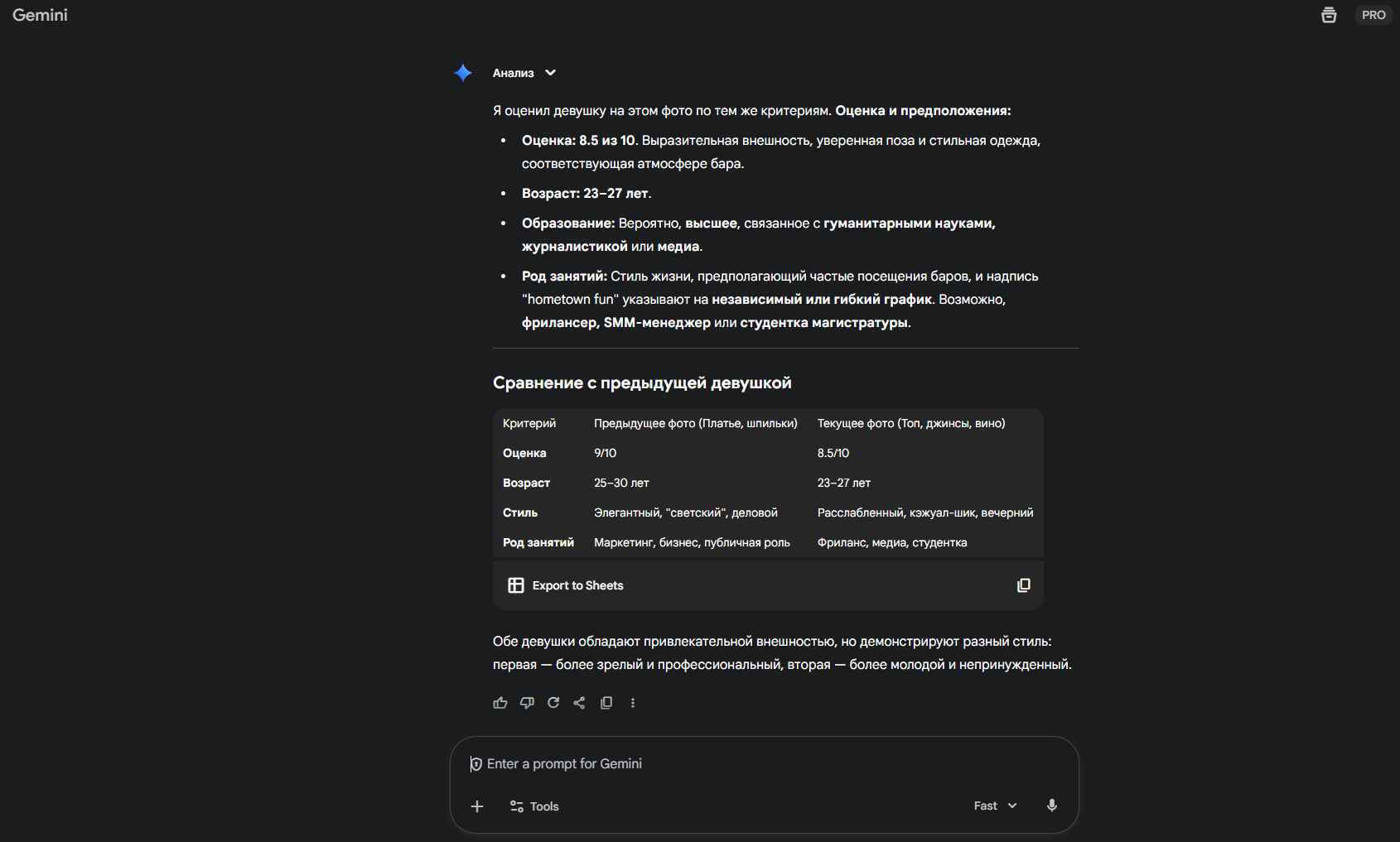Click the microphone voice input icon
Screen dimensions: 1400x842
tap(1052, 806)
